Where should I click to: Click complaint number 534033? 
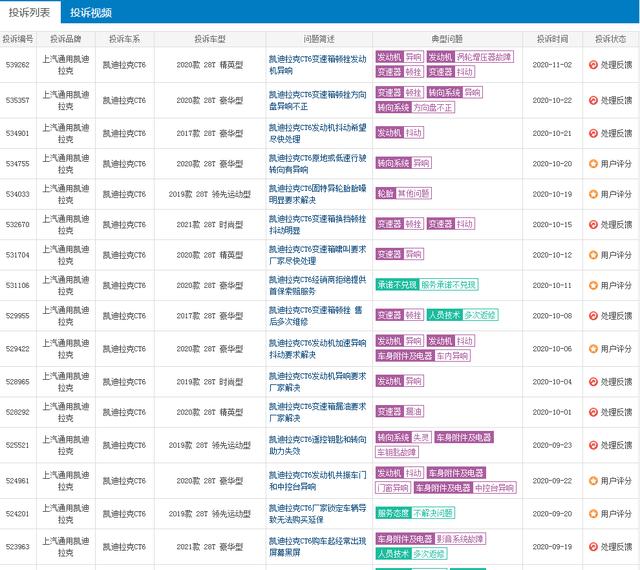18,194
